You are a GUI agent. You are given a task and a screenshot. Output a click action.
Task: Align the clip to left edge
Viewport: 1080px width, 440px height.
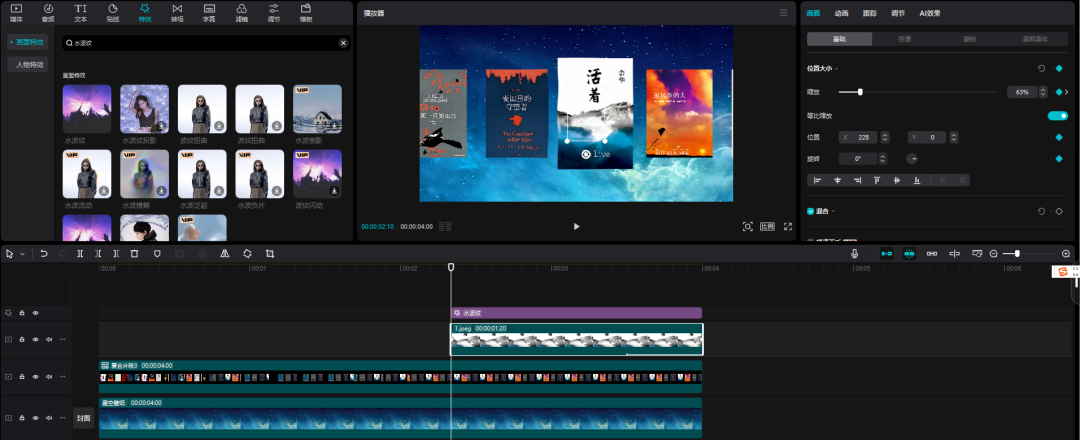click(x=818, y=180)
